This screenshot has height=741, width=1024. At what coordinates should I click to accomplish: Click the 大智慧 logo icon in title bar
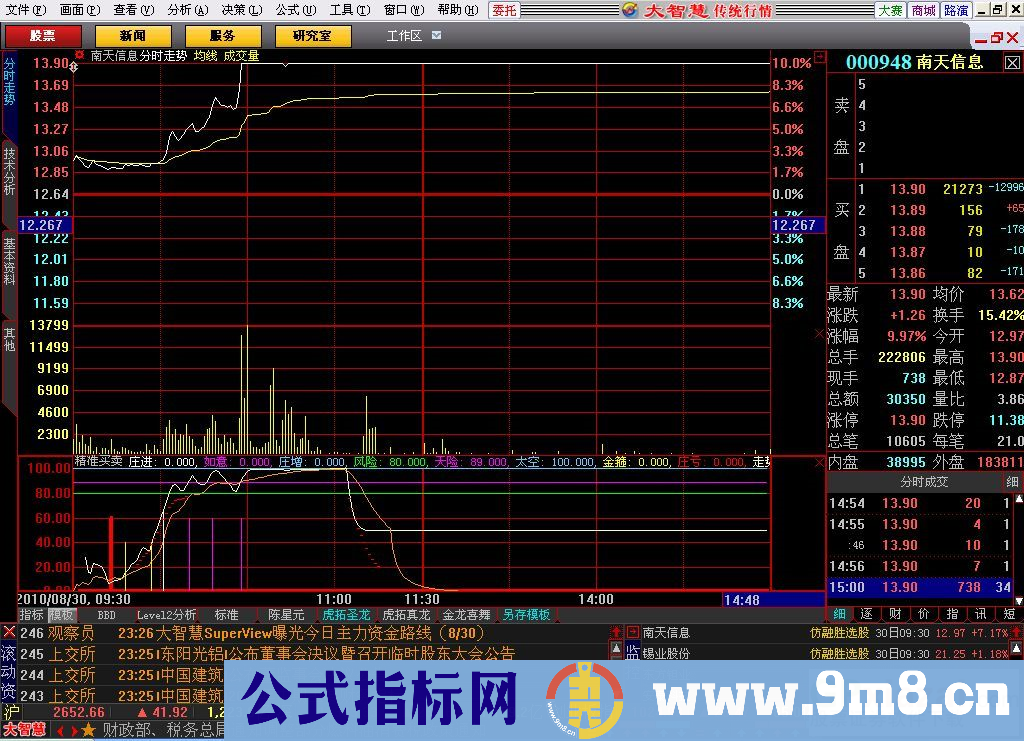(629, 10)
